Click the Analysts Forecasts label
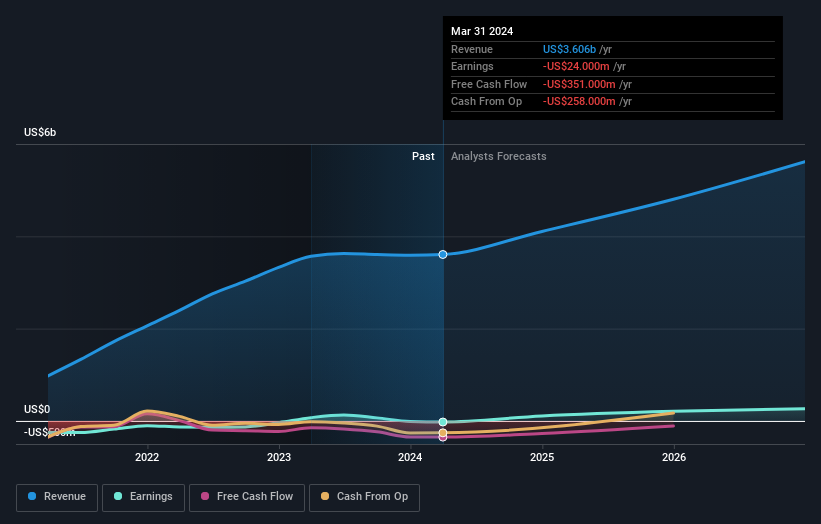Screen dimensions: 821x524 tap(498, 156)
